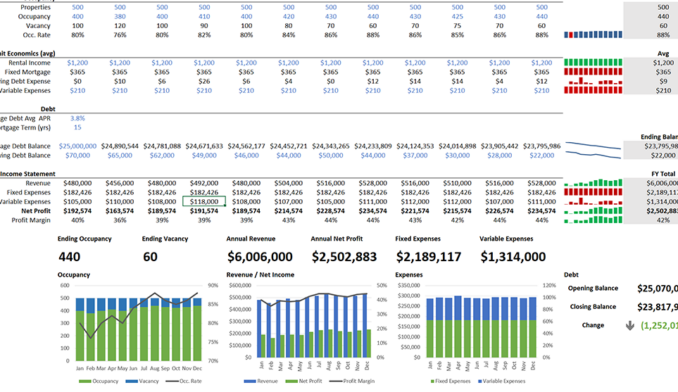The width and height of the screenshot is (678, 392).
Task: Click the Net Profit row label
Action: pos(36,211)
